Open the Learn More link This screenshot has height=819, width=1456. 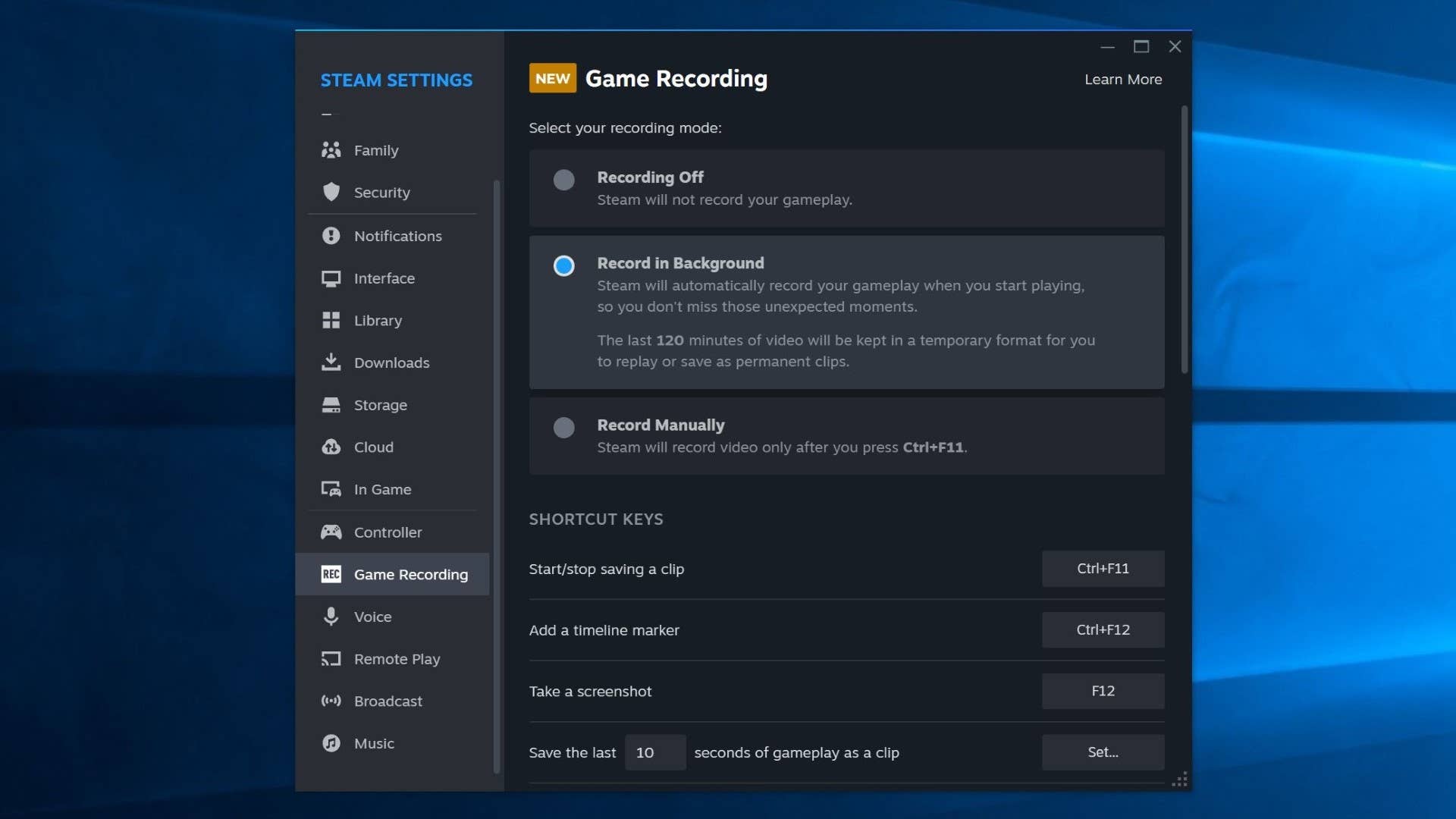point(1123,79)
